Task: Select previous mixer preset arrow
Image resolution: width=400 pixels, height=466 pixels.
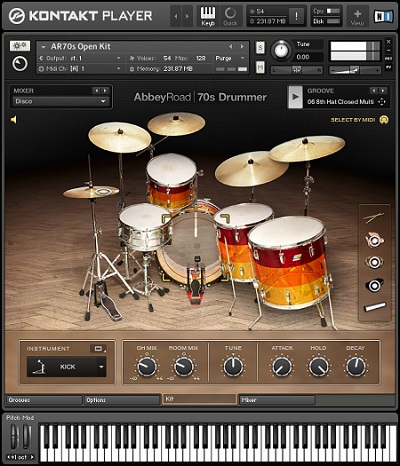Action: (x=96, y=91)
